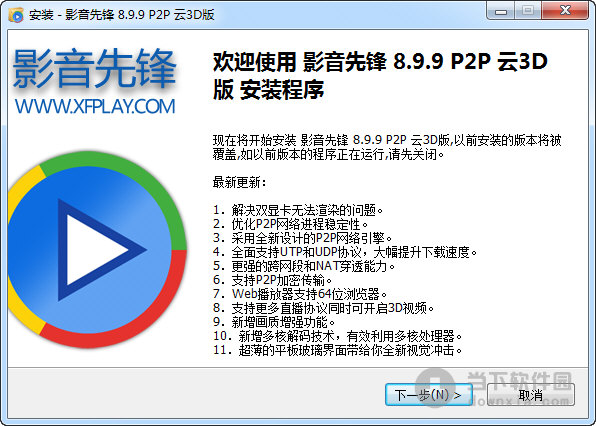The width and height of the screenshot is (596, 426).
Task: Click update item 11 about 平板玻璃界面
Action: coord(337,350)
